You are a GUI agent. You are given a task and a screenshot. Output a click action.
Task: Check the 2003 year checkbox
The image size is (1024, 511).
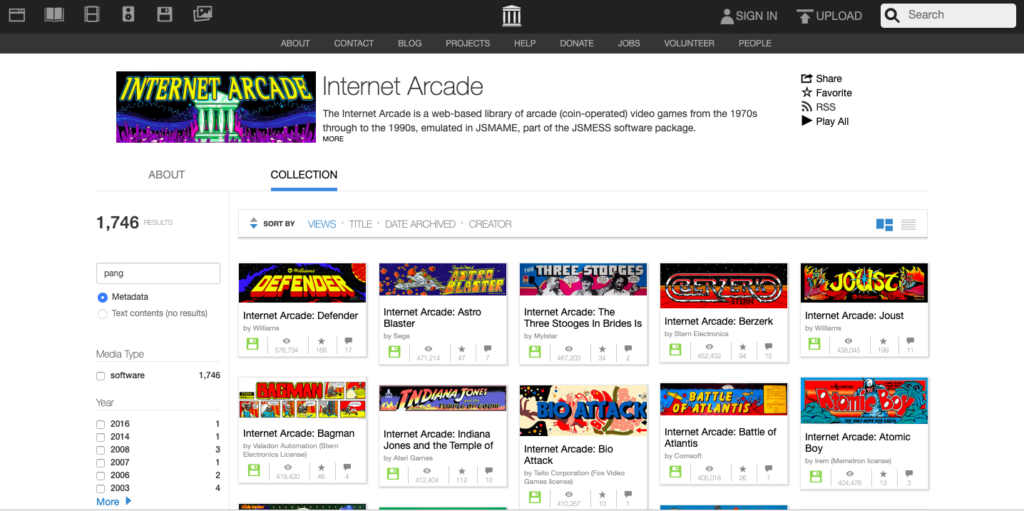(101, 489)
